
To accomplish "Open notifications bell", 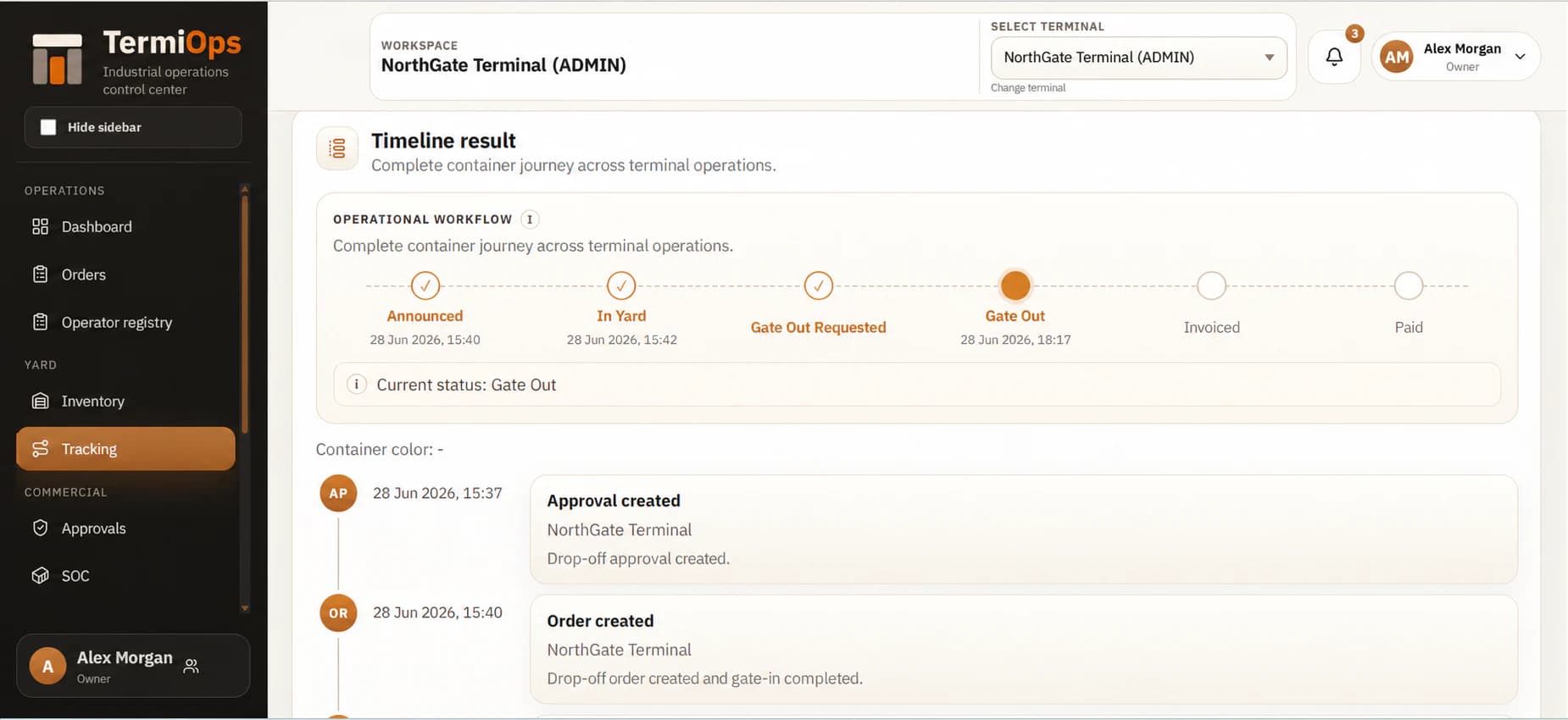I will click(x=1334, y=57).
